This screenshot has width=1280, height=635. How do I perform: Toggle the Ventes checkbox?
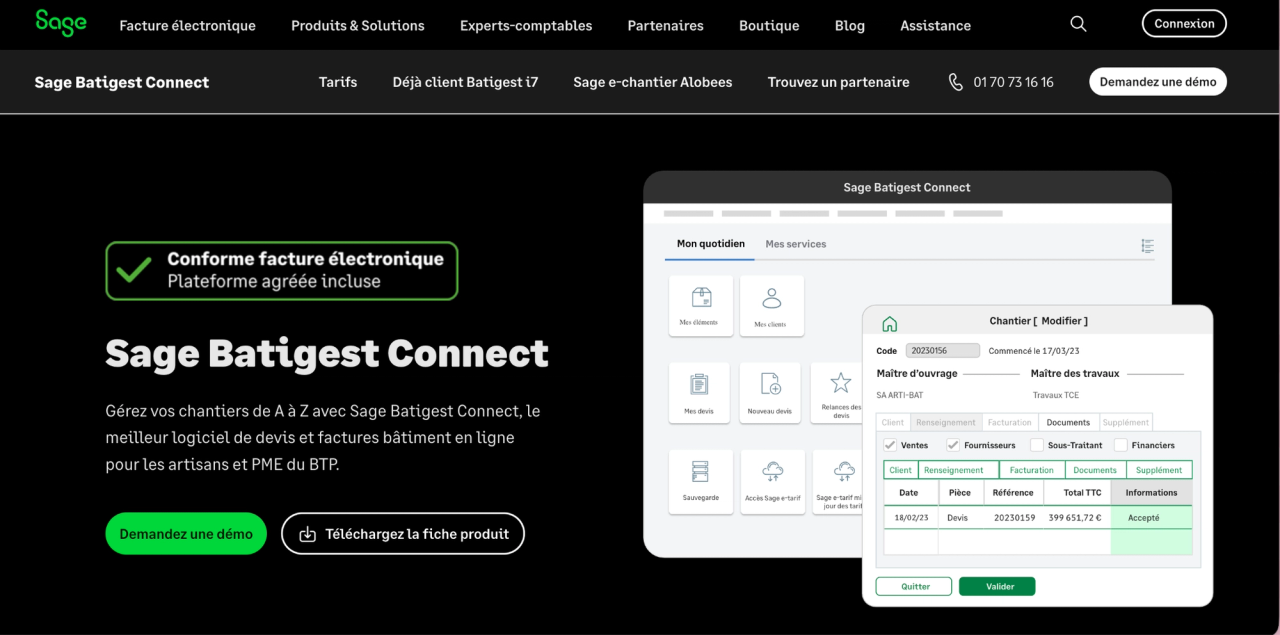(889, 445)
